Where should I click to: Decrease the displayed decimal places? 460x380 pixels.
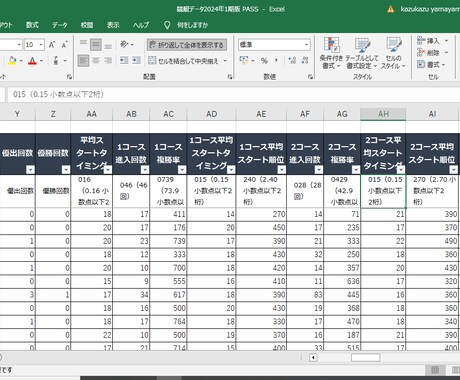pyautogui.click(x=305, y=61)
